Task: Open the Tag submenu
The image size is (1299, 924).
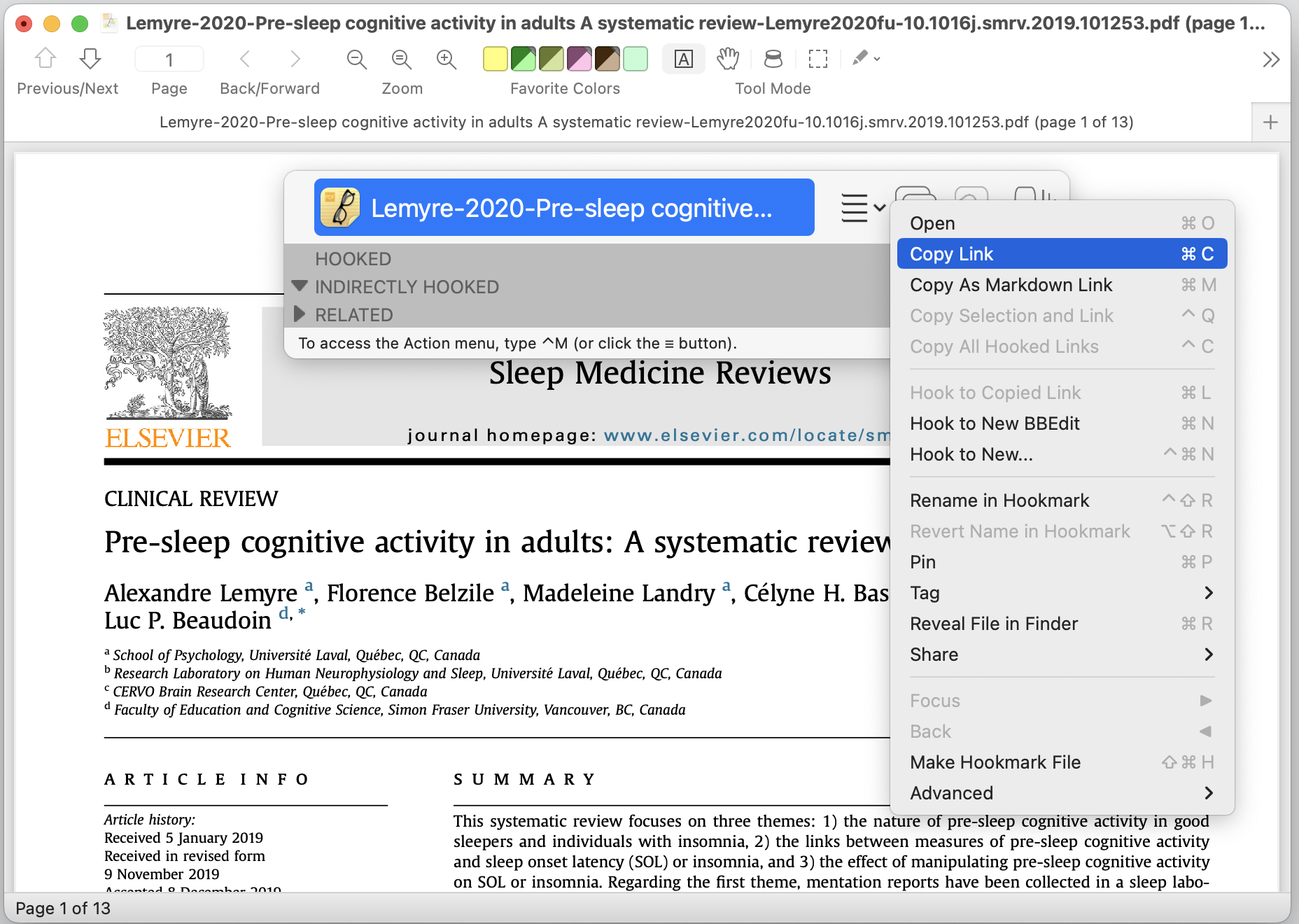Action: pos(1062,593)
